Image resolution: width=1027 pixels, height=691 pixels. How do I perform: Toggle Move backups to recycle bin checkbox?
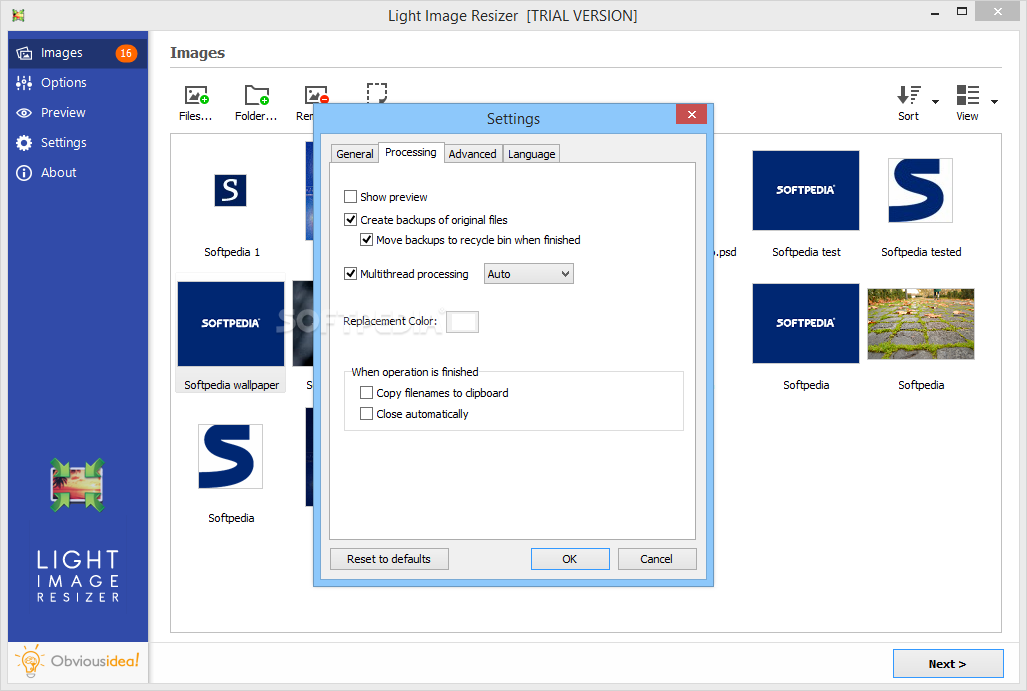pos(367,240)
